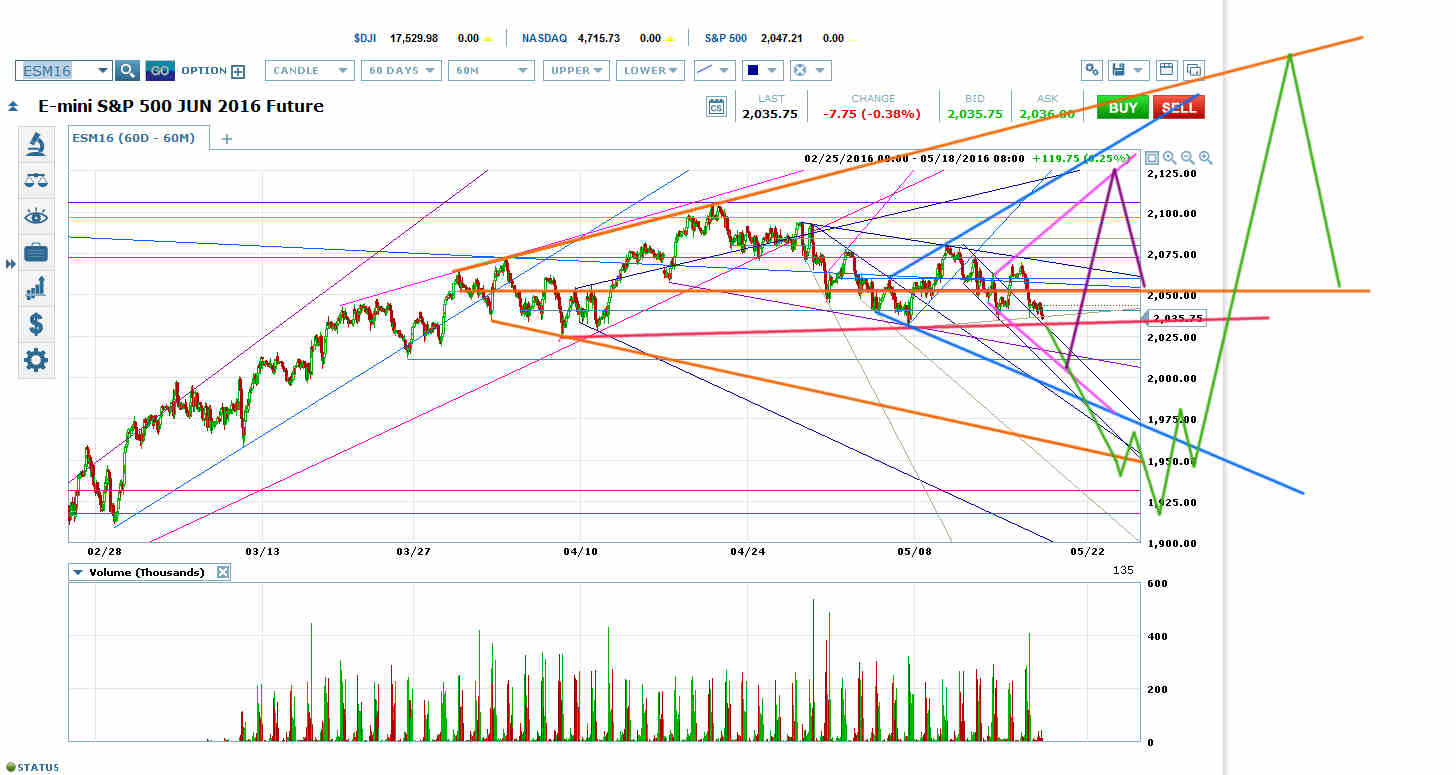Expand the sidebar double-chevron arrows
Image resolution: width=1456 pixels, height=775 pixels.
click(11, 264)
